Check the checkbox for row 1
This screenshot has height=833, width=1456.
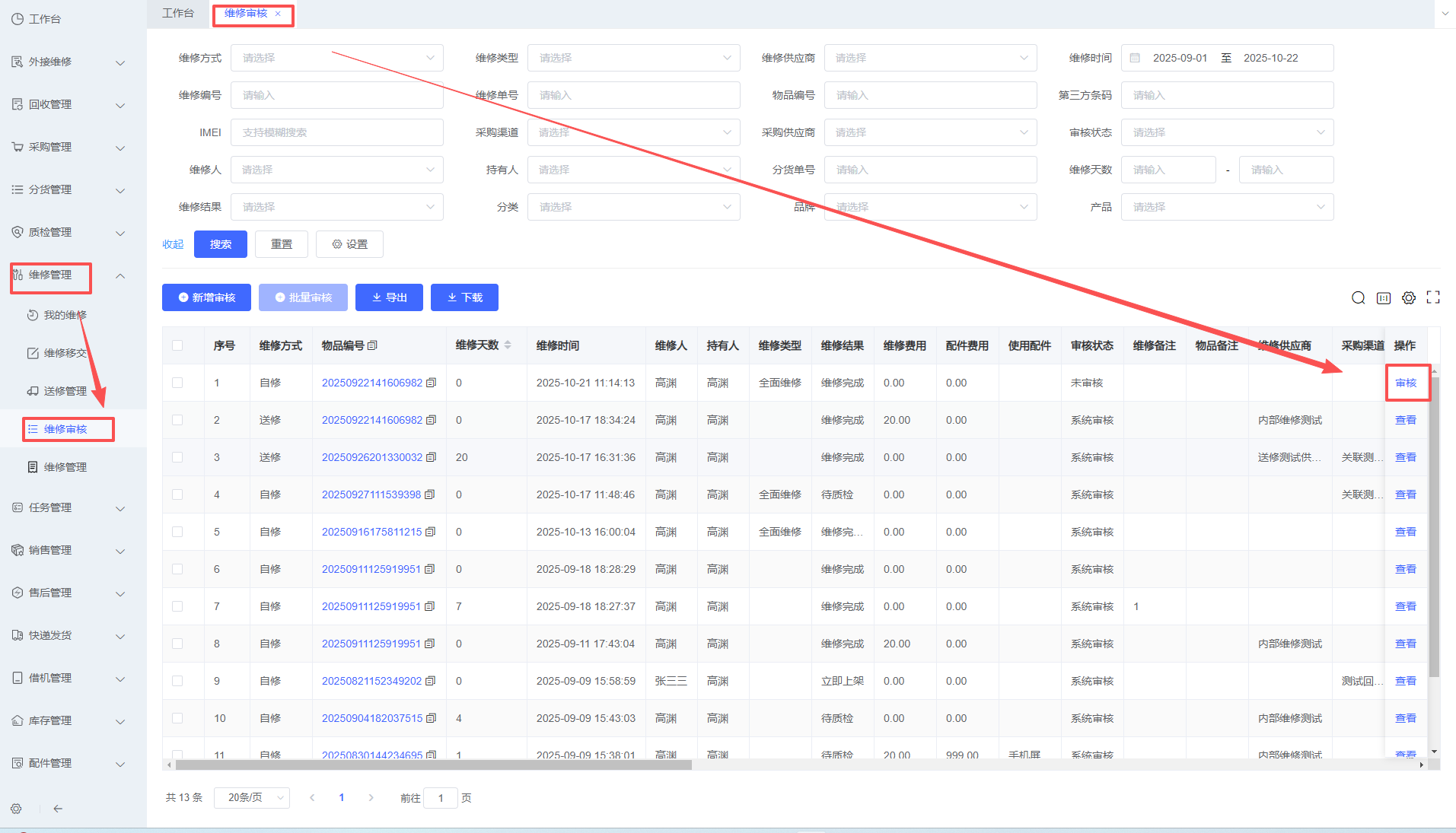177,383
